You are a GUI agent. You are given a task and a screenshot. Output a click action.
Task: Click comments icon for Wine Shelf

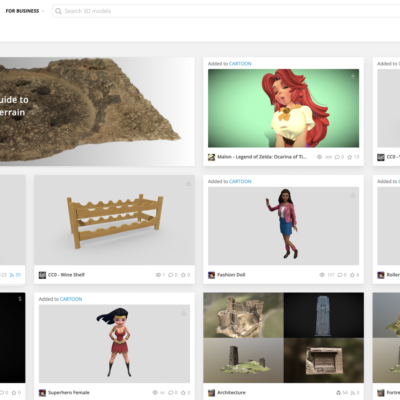coord(171,275)
